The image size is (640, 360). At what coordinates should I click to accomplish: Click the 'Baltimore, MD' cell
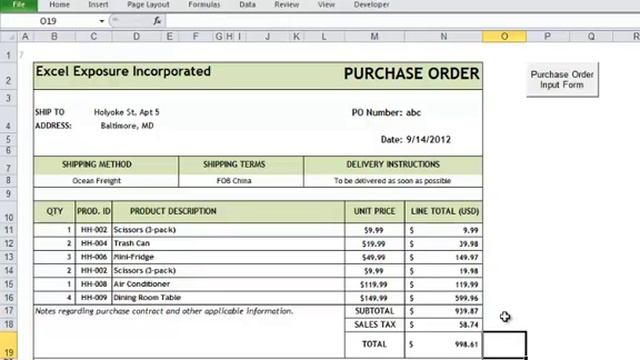(x=127, y=126)
